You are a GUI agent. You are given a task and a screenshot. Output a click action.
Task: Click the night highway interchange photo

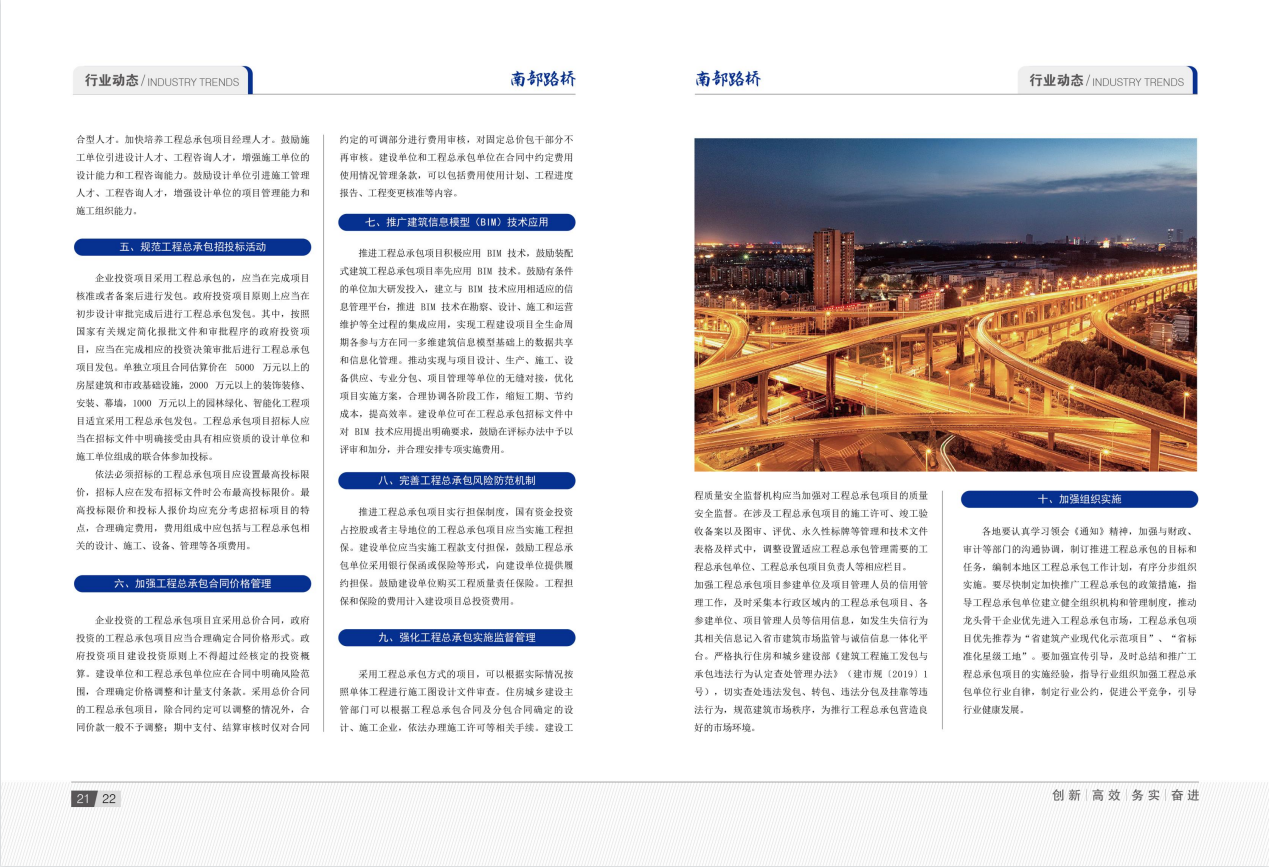click(945, 305)
